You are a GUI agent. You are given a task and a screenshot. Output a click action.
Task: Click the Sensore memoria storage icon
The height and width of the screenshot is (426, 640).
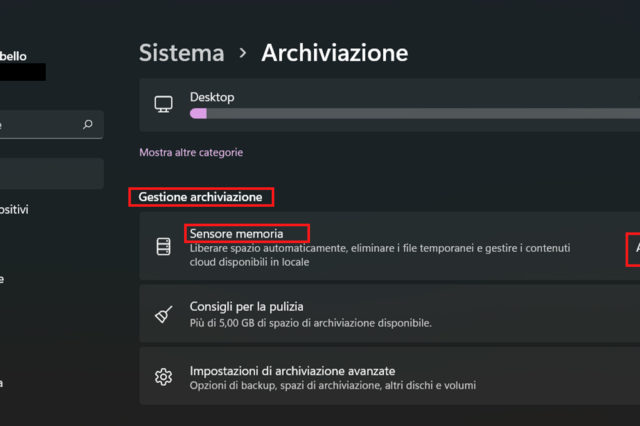click(163, 246)
